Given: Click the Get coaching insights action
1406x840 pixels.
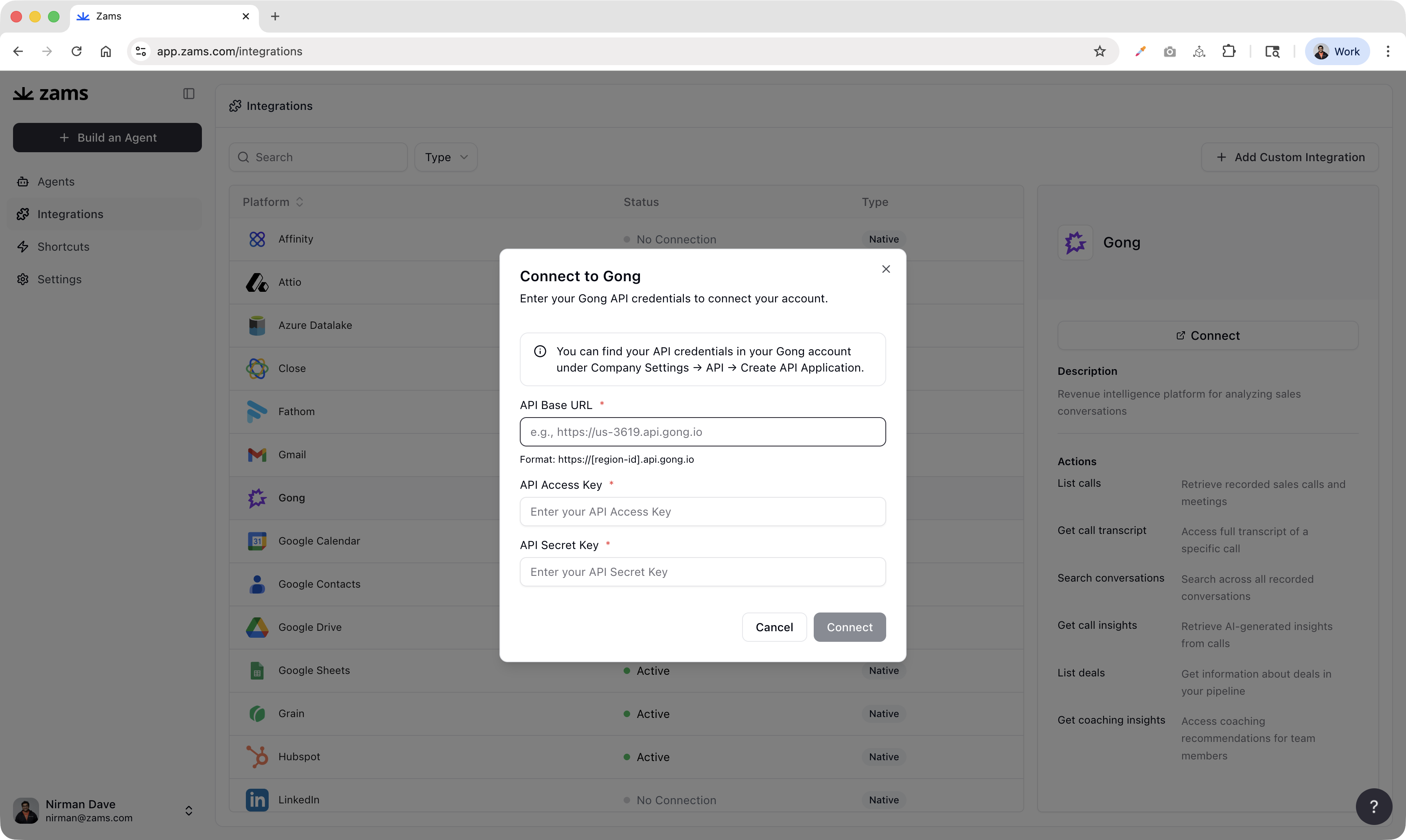Looking at the screenshot, I should (1112, 720).
